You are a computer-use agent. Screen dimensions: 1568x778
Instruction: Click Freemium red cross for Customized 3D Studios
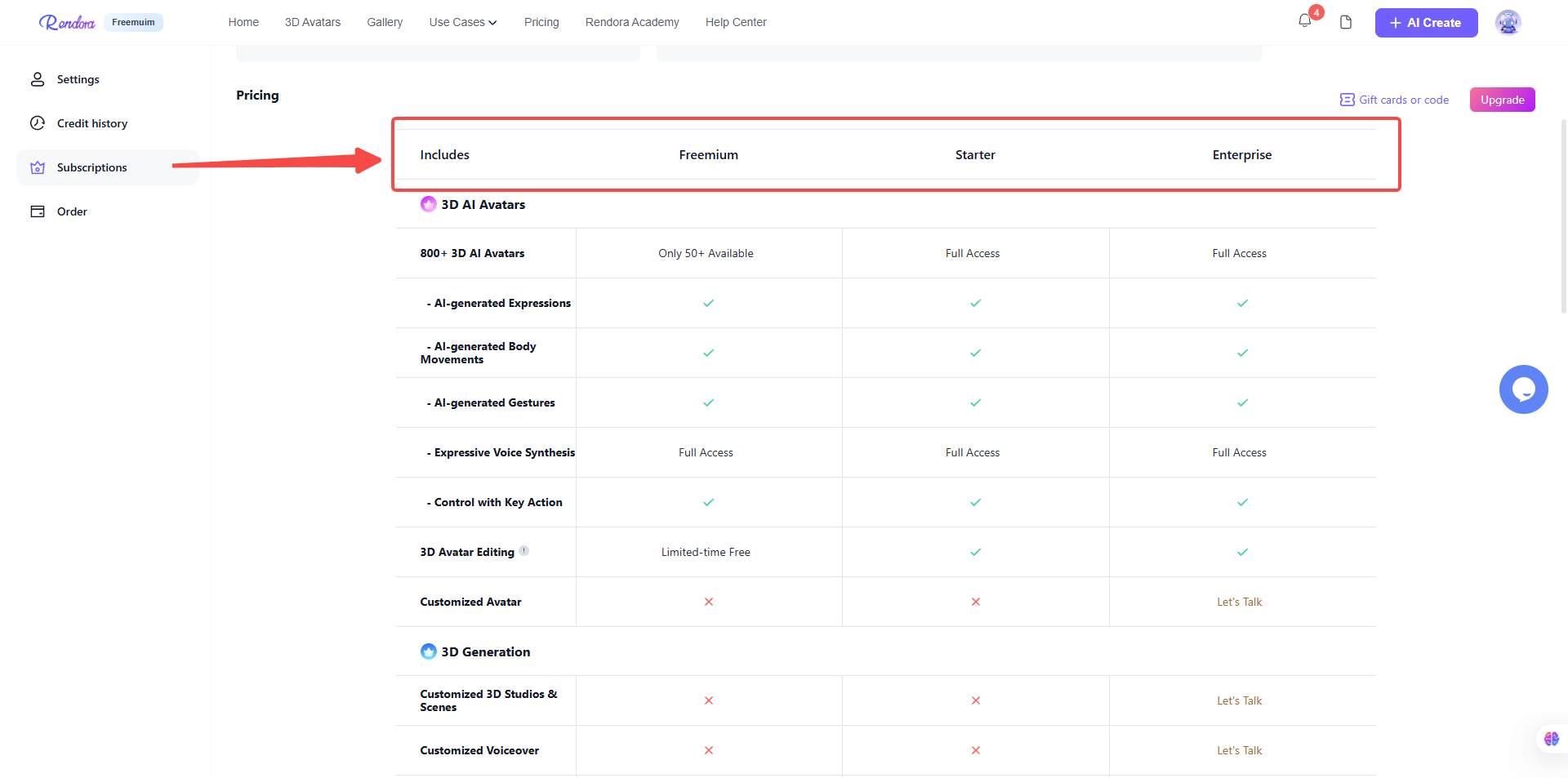pos(708,700)
